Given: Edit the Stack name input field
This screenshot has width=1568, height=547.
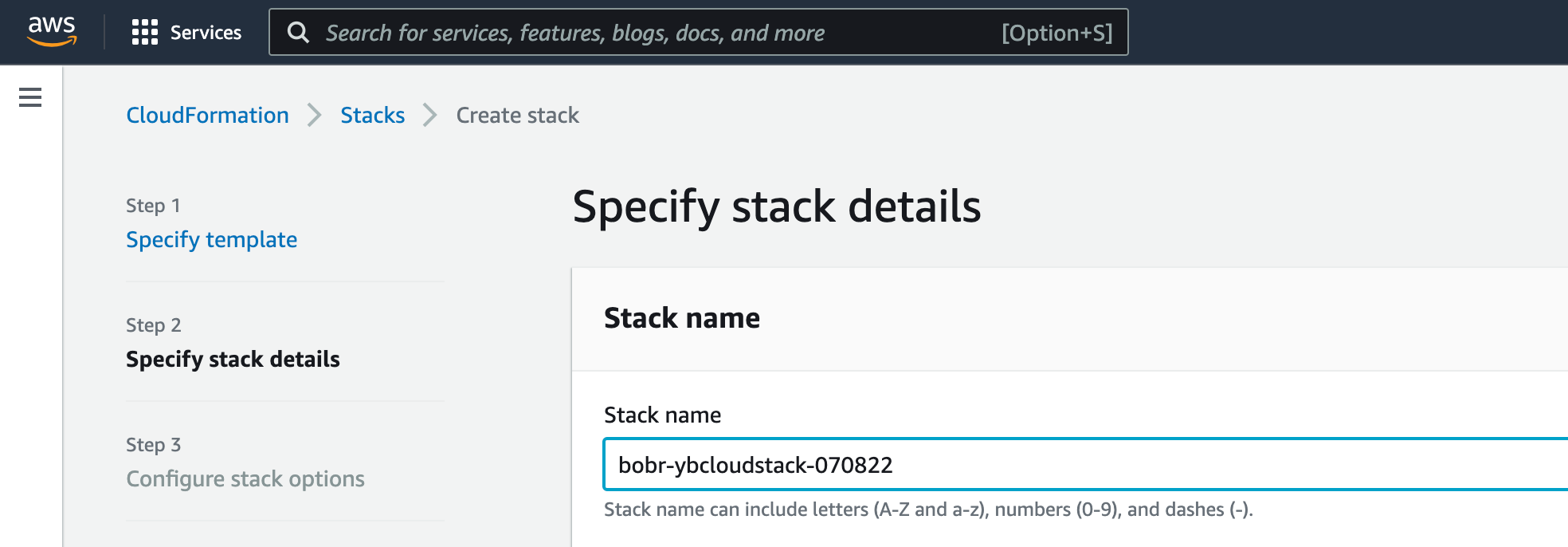Looking at the screenshot, I should [1085, 464].
